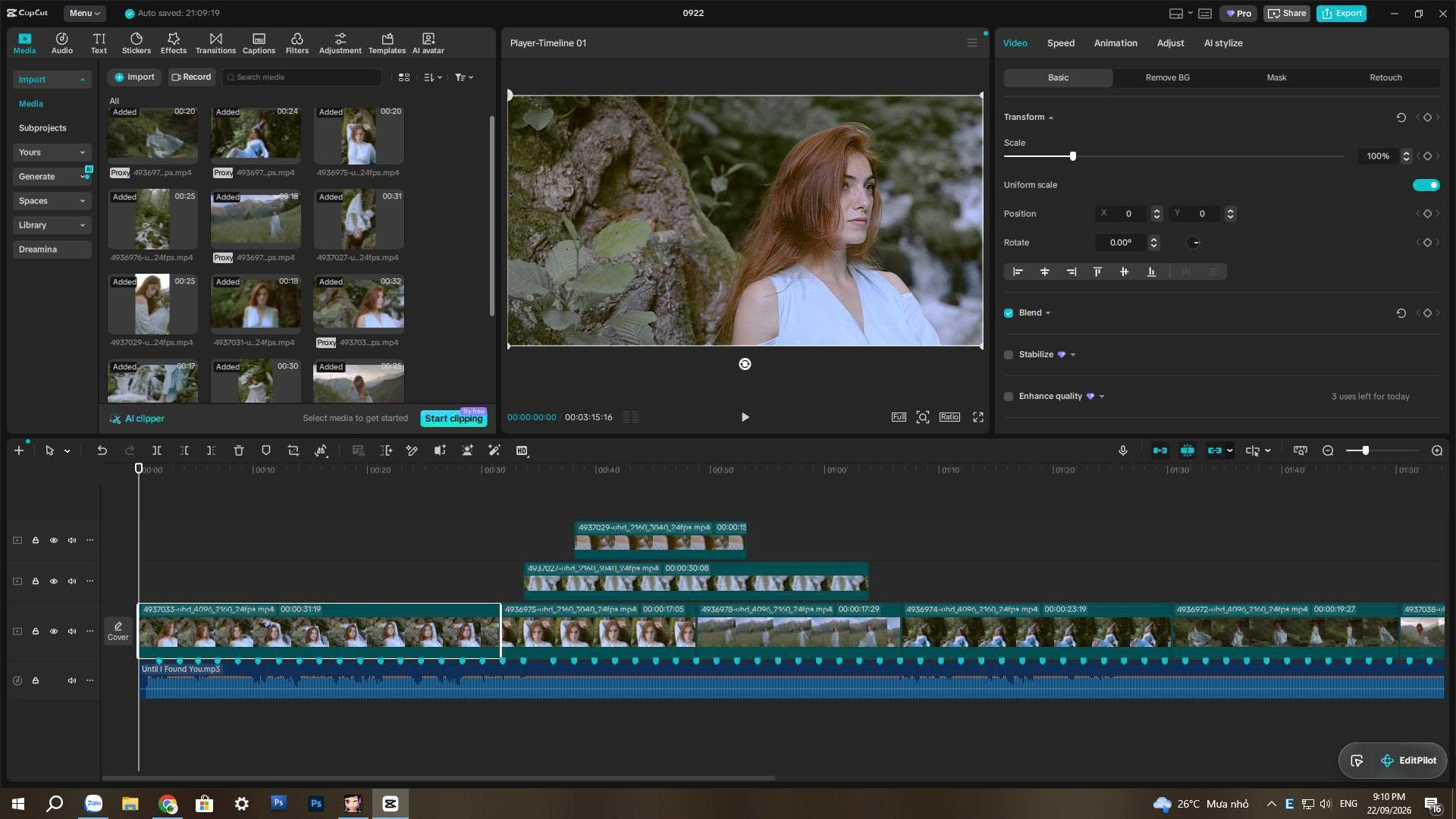The image size is (1456, 819).
Task: Open the Effects panel
Action: pyautogui.click(x=173, y=43)
